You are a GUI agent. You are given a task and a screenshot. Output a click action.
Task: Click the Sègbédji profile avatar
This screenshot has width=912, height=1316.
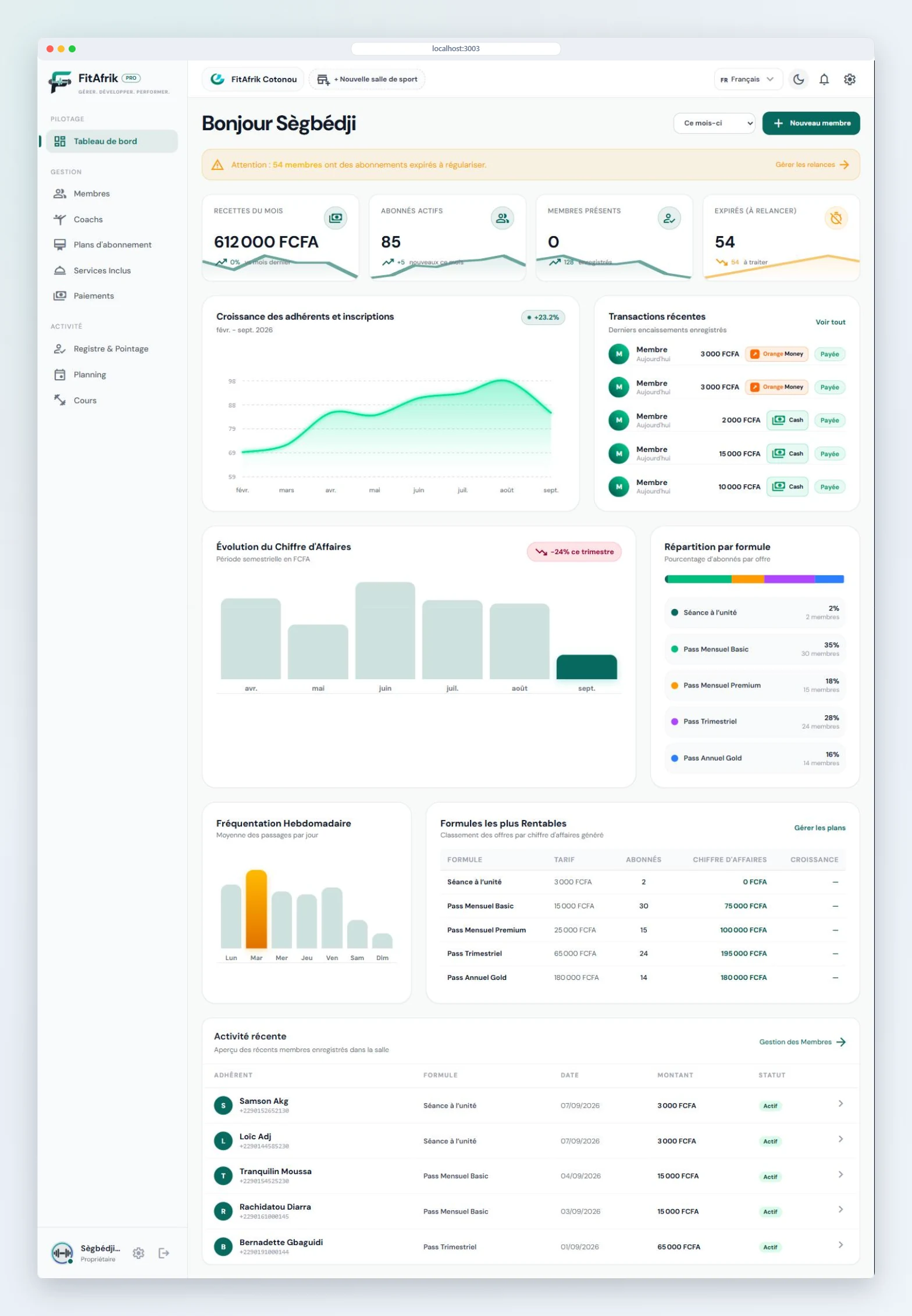tap(62, 1252)
